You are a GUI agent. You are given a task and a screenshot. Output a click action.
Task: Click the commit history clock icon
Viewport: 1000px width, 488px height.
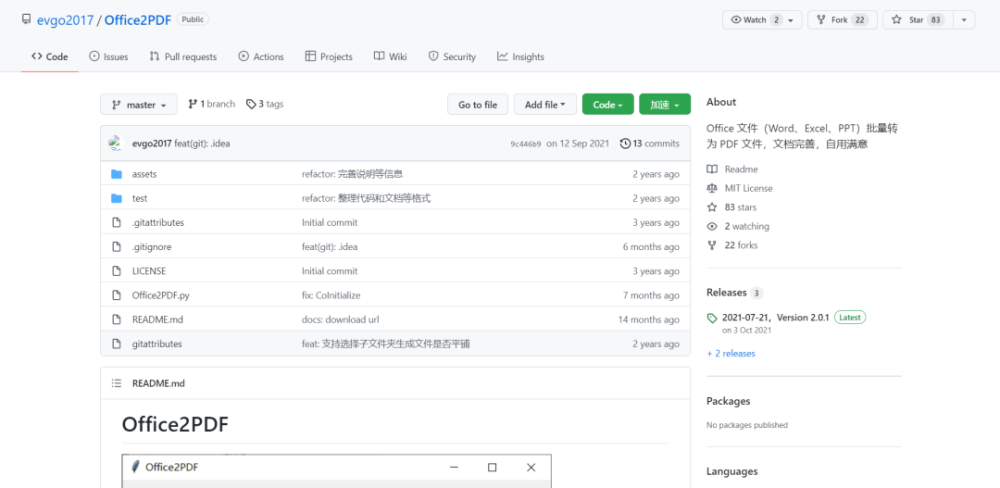tap(625, 144)
